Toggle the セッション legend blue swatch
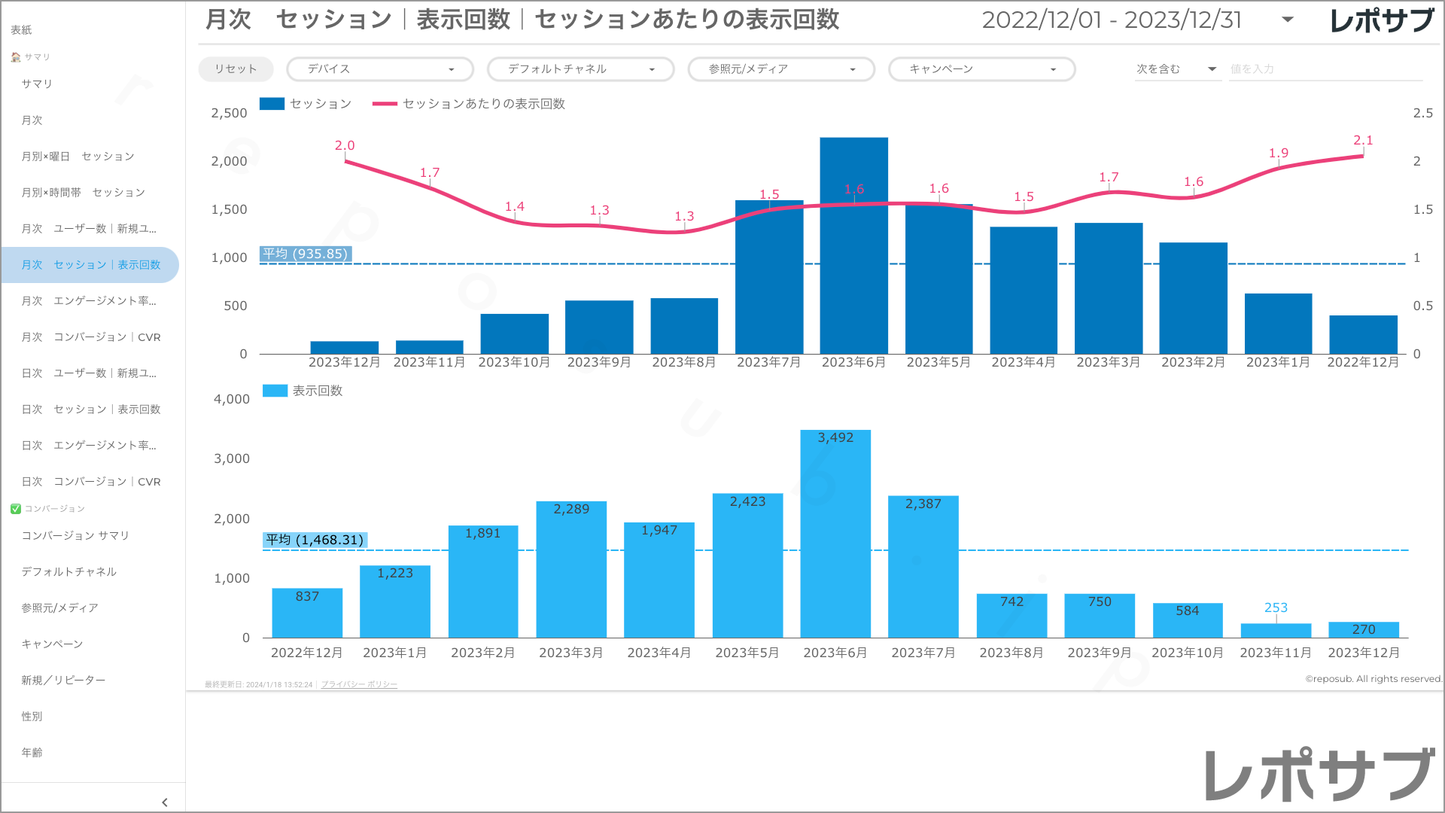The width and height of the screenshot is (1445, 813). (272, 104)
